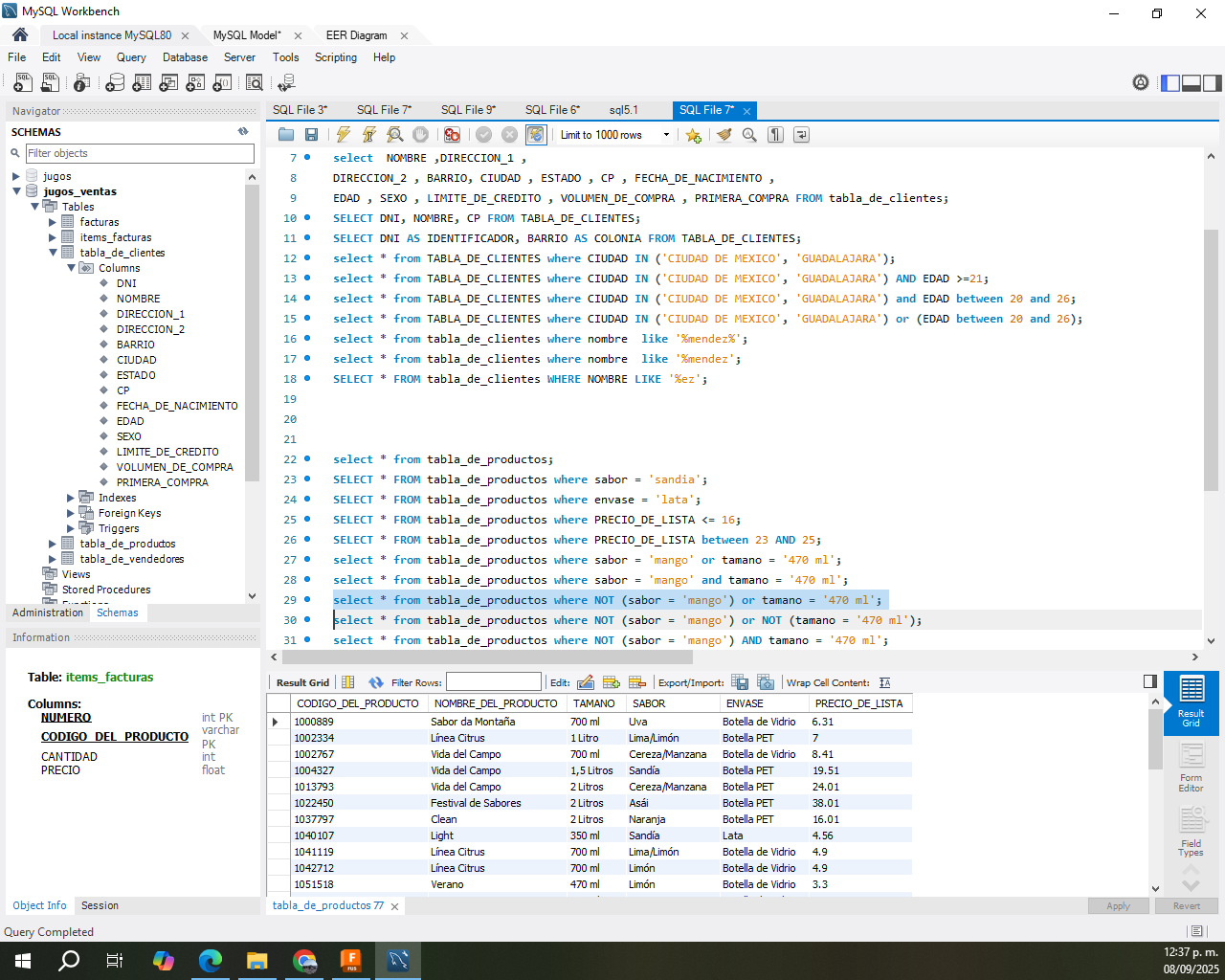Toggle wrap cell content in grid
Viewport: 1225px width, 980px height.
tap(884, 682)
